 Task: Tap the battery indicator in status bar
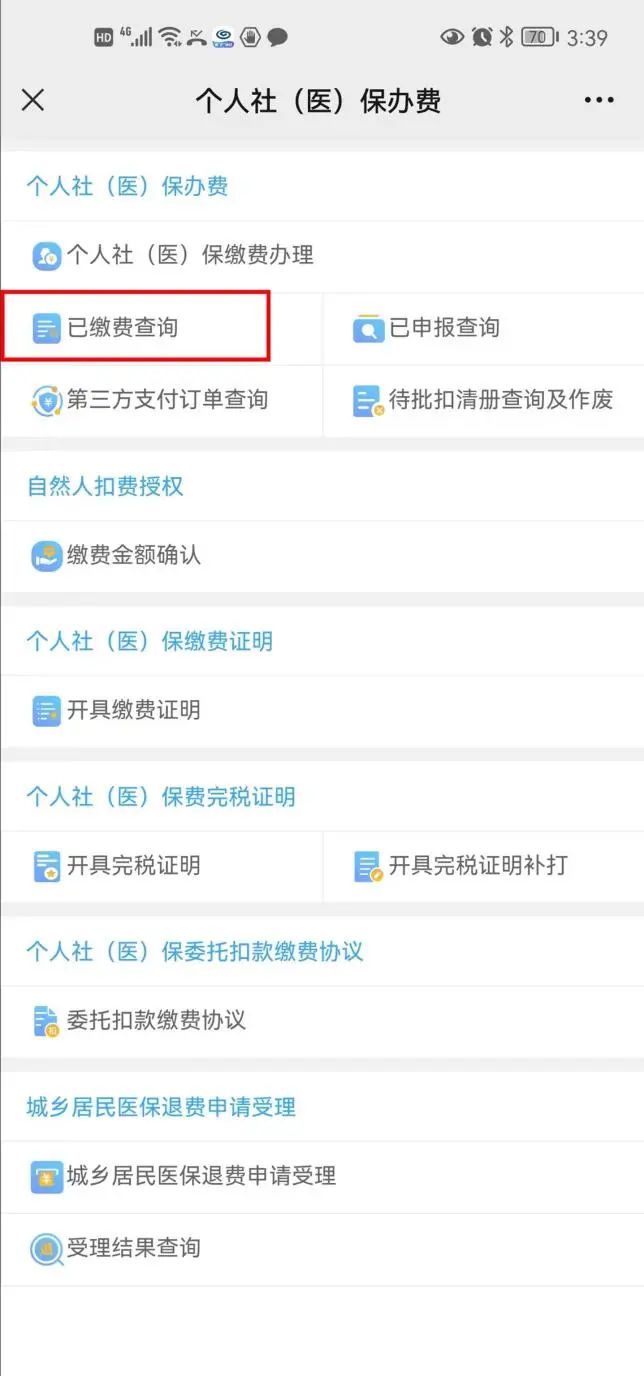(x=540, y=37)
